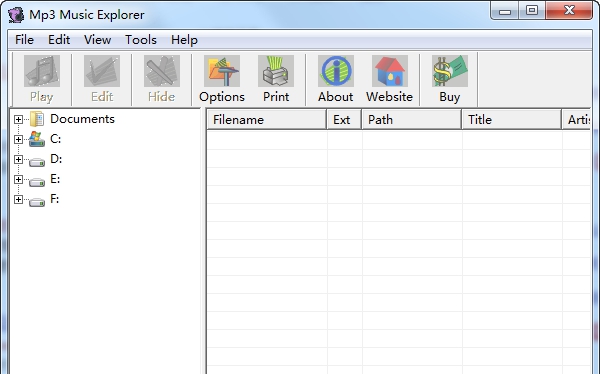Click the Website house icon
Screen dimensions: 600x374
pyautogui.click(x=390, y=71)
